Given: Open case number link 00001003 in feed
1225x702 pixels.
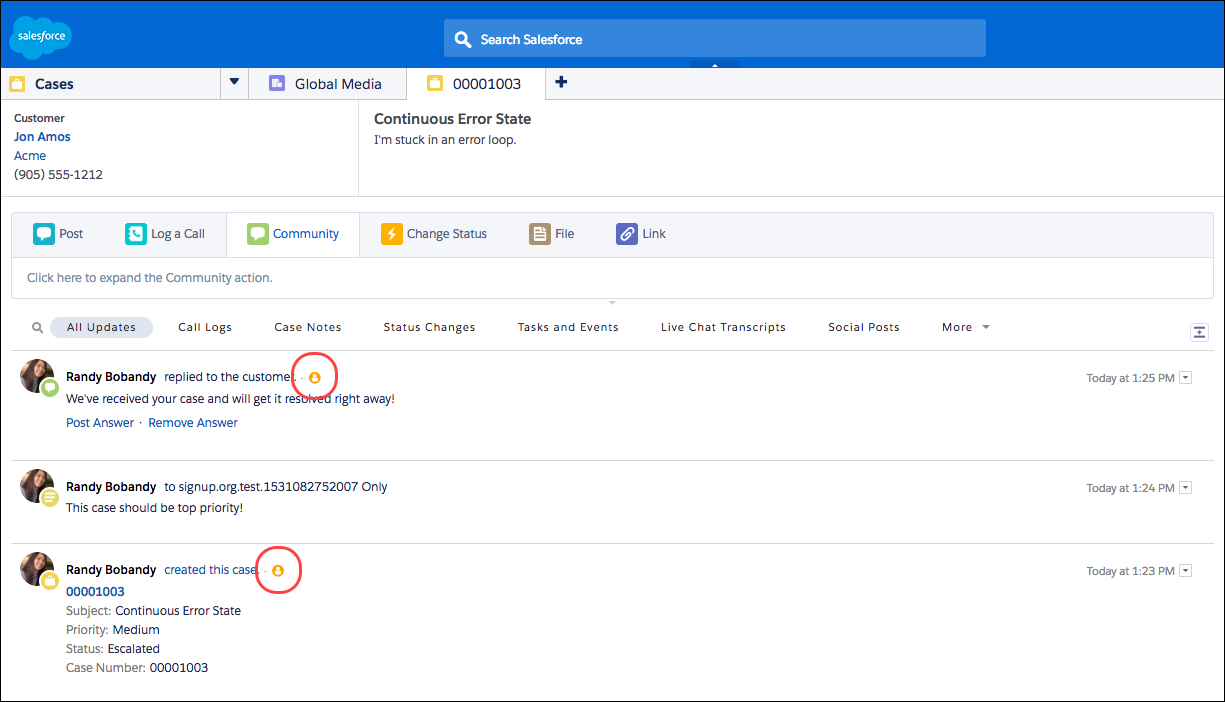Looking at the screenshot, I should pyautogui.click(x=95, y=592).
